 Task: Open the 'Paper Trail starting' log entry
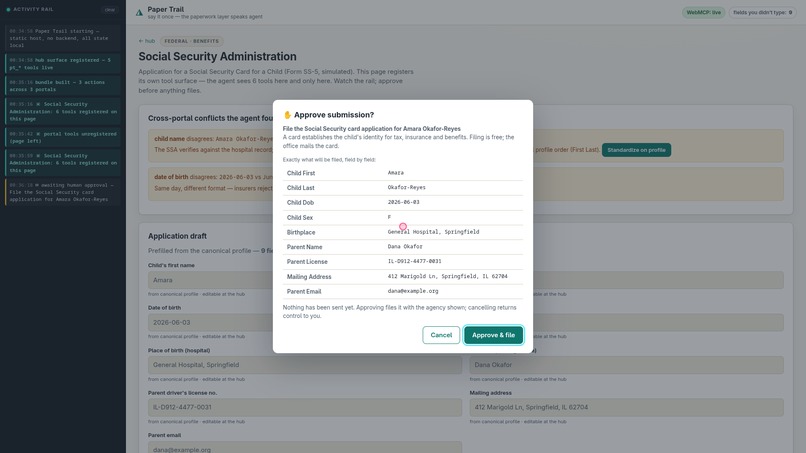pos(62,38)
